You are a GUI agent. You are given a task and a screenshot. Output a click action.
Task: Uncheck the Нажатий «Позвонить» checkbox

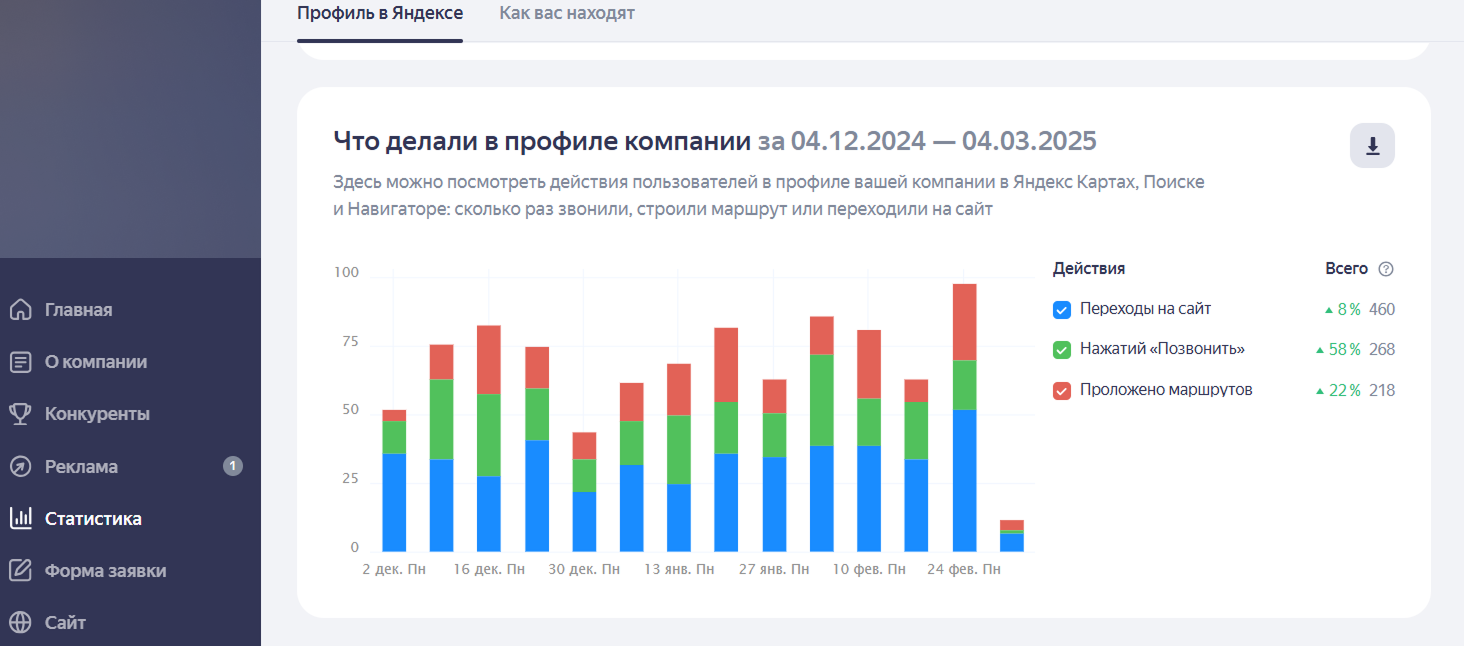(1062, 350)
